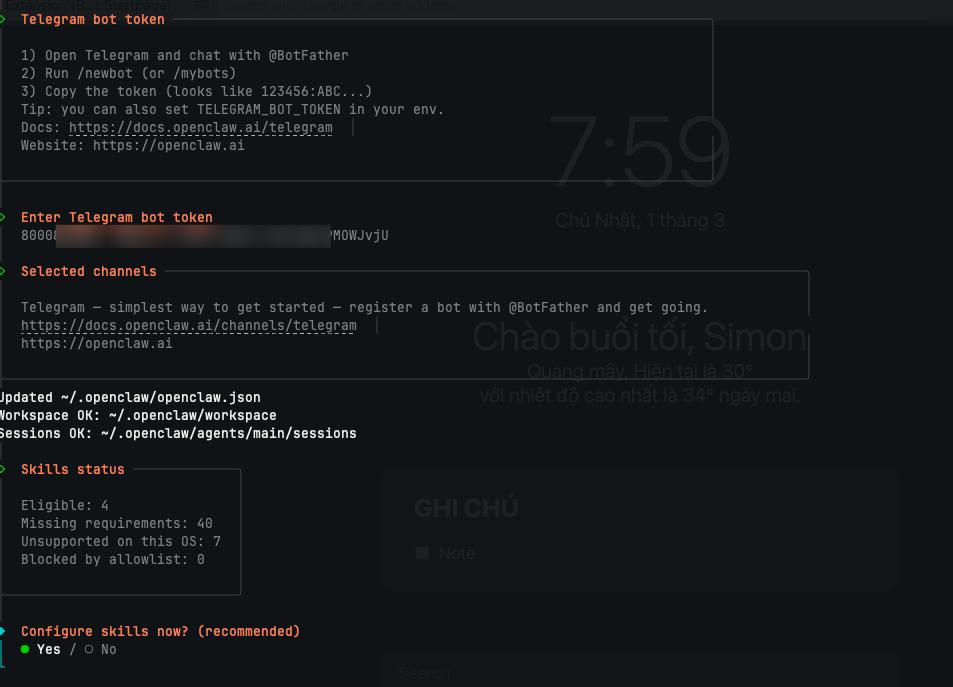Viewport: 953px width, 687px height.
Task: Open the openclaw.ai link under Selected channels
Action: pos(96,343)
